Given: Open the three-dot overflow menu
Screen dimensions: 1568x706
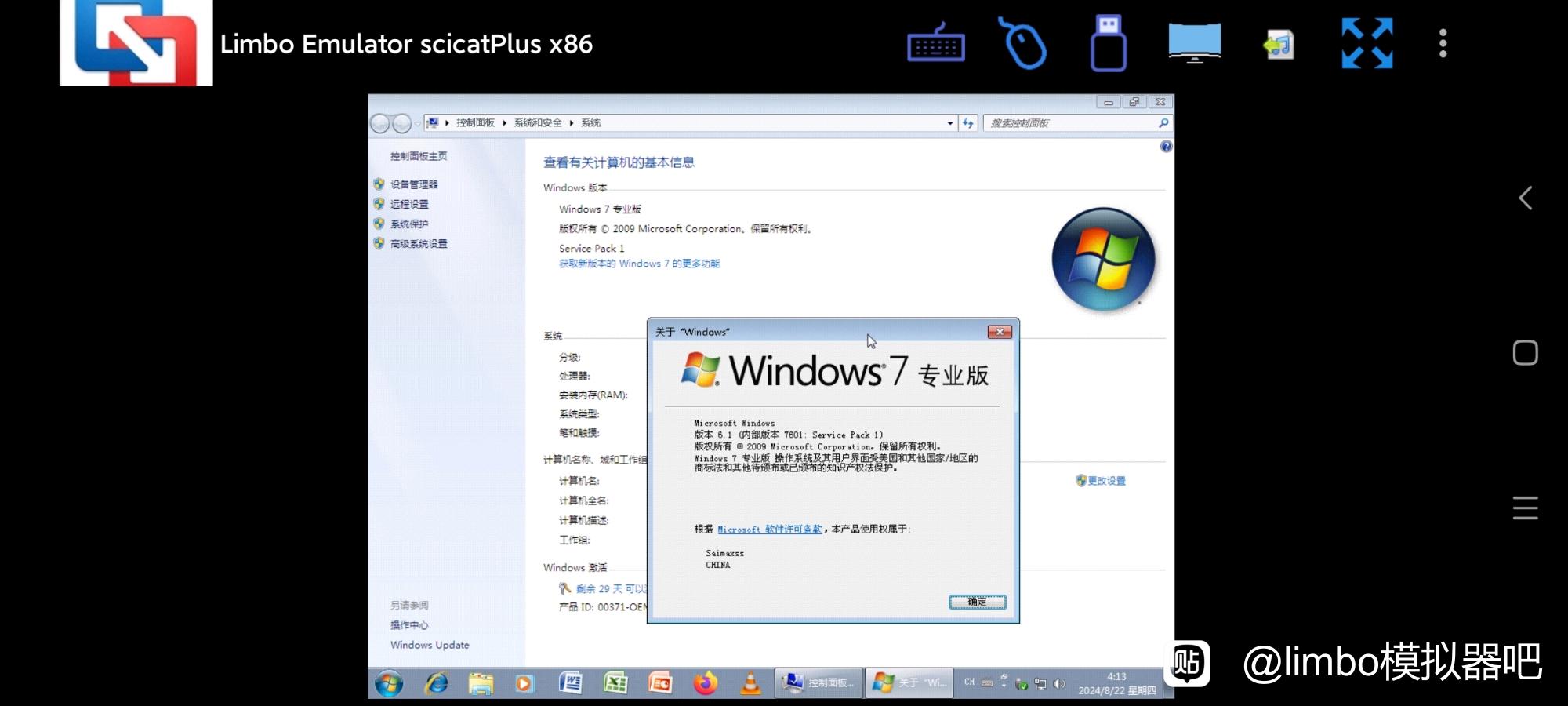Looking at the screenshot, I should [x=1443, y=43].
